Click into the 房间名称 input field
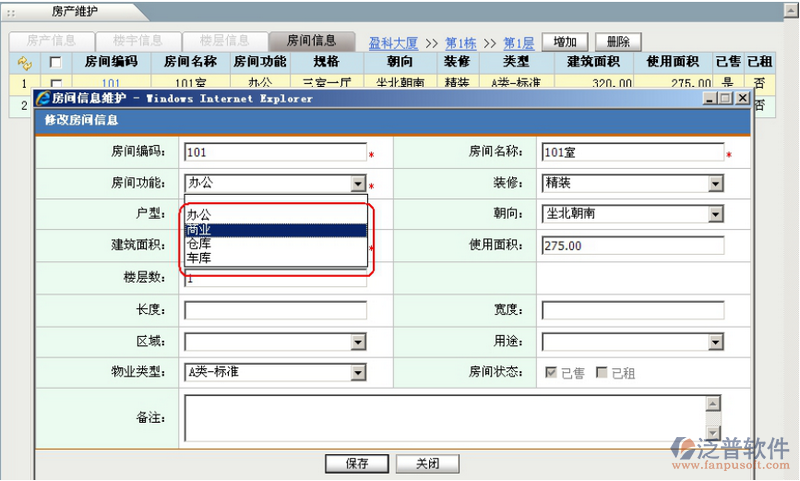The image size is (800, 481). coord(632,153)
